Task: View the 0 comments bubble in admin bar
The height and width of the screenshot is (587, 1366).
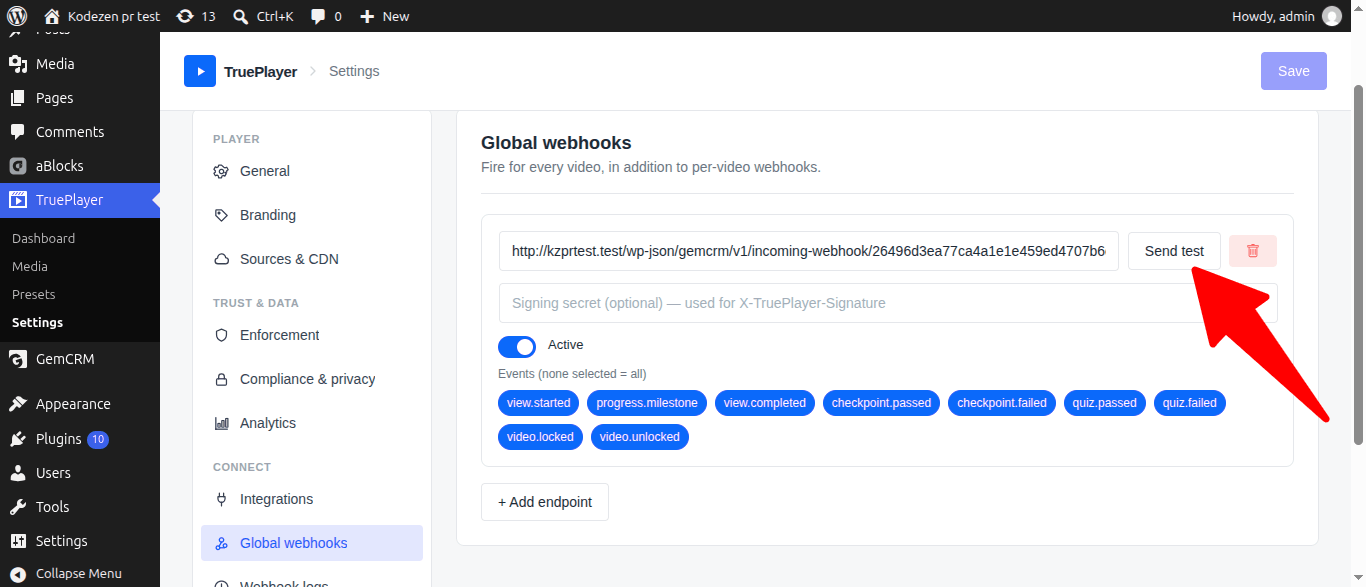Action: tap(326, 16)
